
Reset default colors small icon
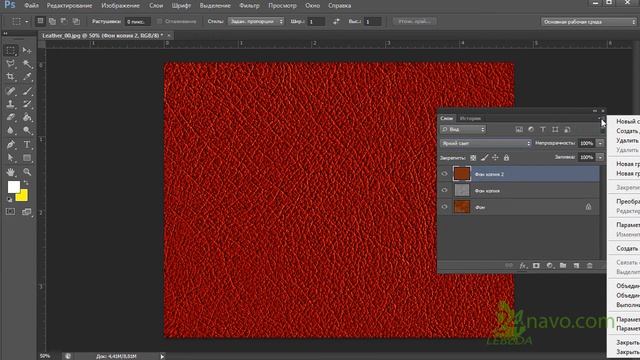click(x=9, y=199)
